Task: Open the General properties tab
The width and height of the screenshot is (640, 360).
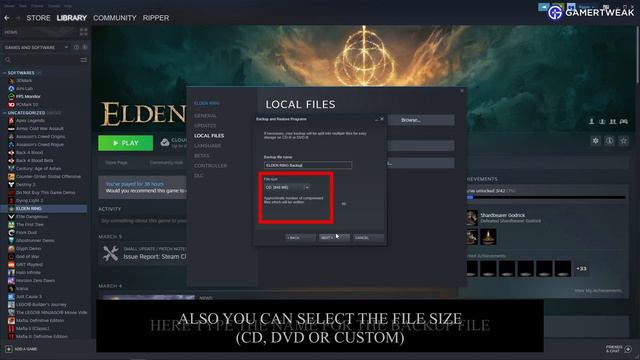Action: pyautogui.click(x=205, y=116)
